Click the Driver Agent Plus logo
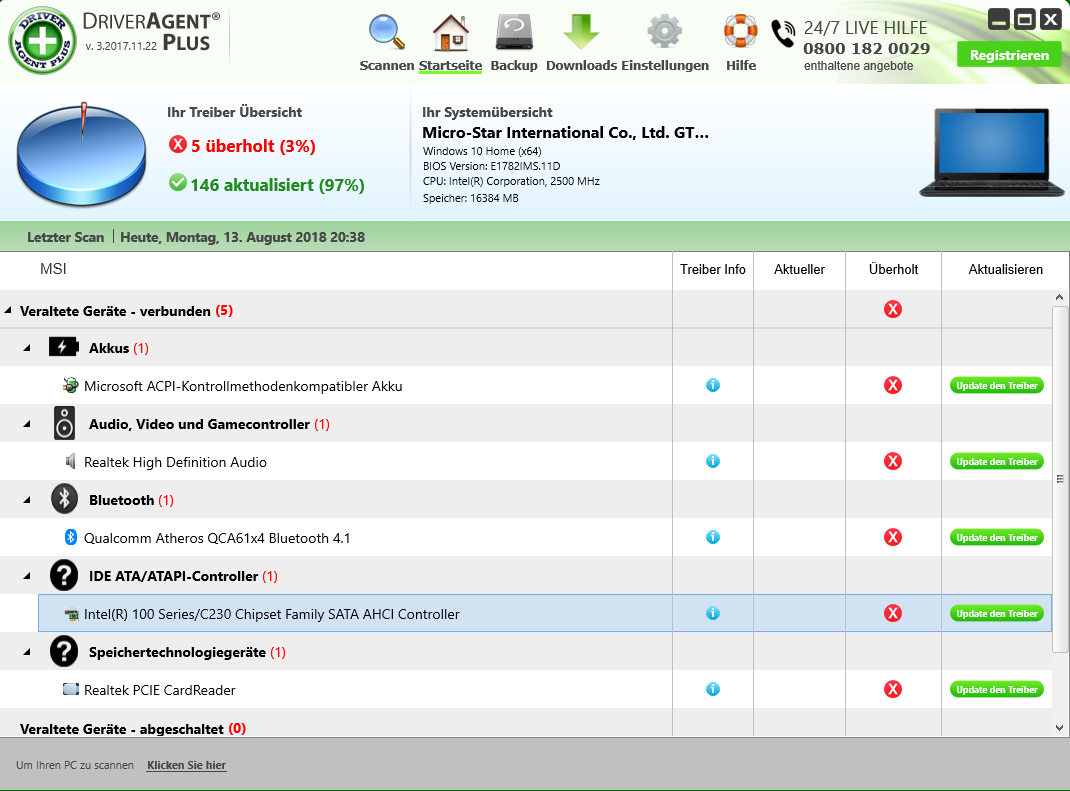This screenshot has width=1070, height=791. tap(42, 40)
